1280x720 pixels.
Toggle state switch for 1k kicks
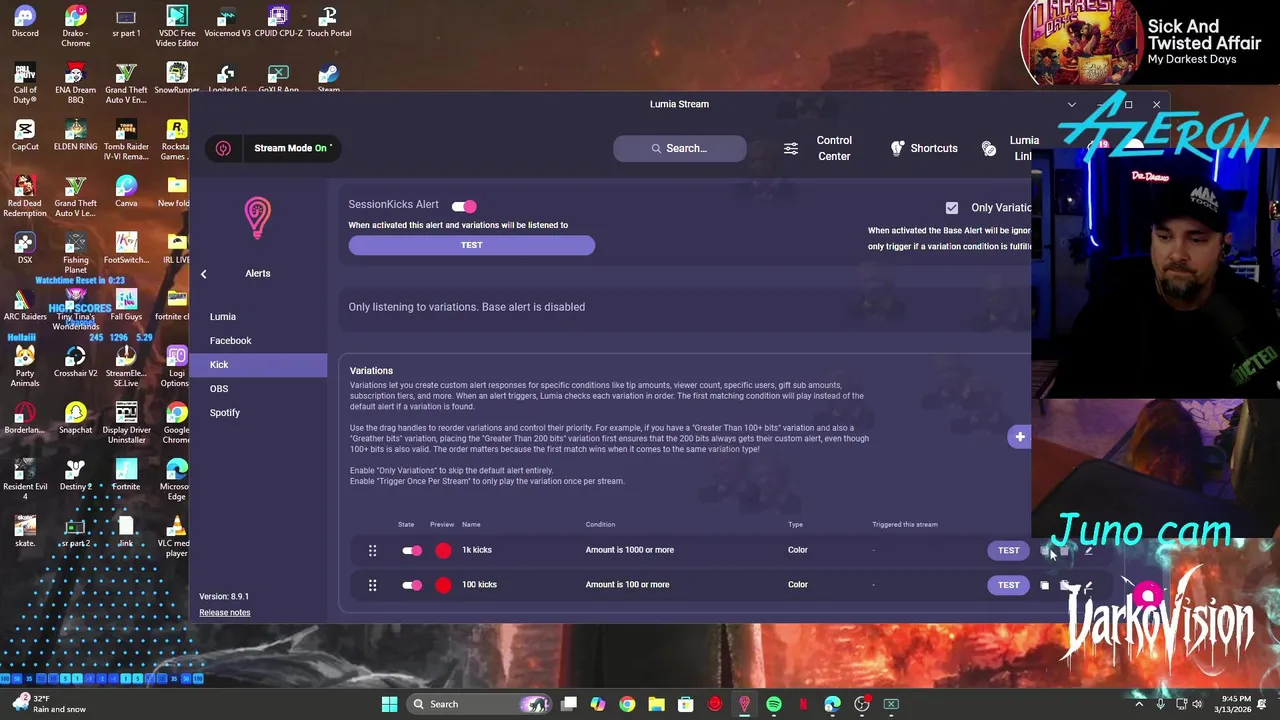[x=411, y=550]
